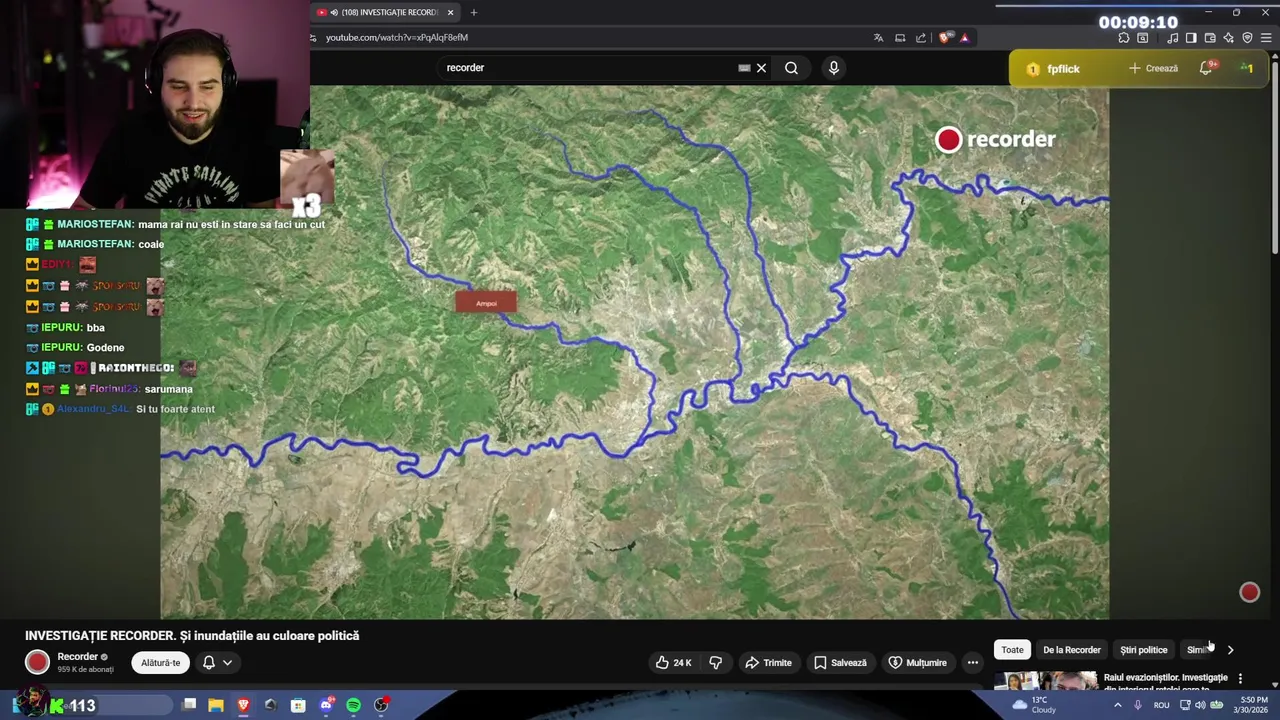Click the YouTube search magnifier button
This screenshot has width=1280, height=720.
pyautogui.click(x=791, y=68)
